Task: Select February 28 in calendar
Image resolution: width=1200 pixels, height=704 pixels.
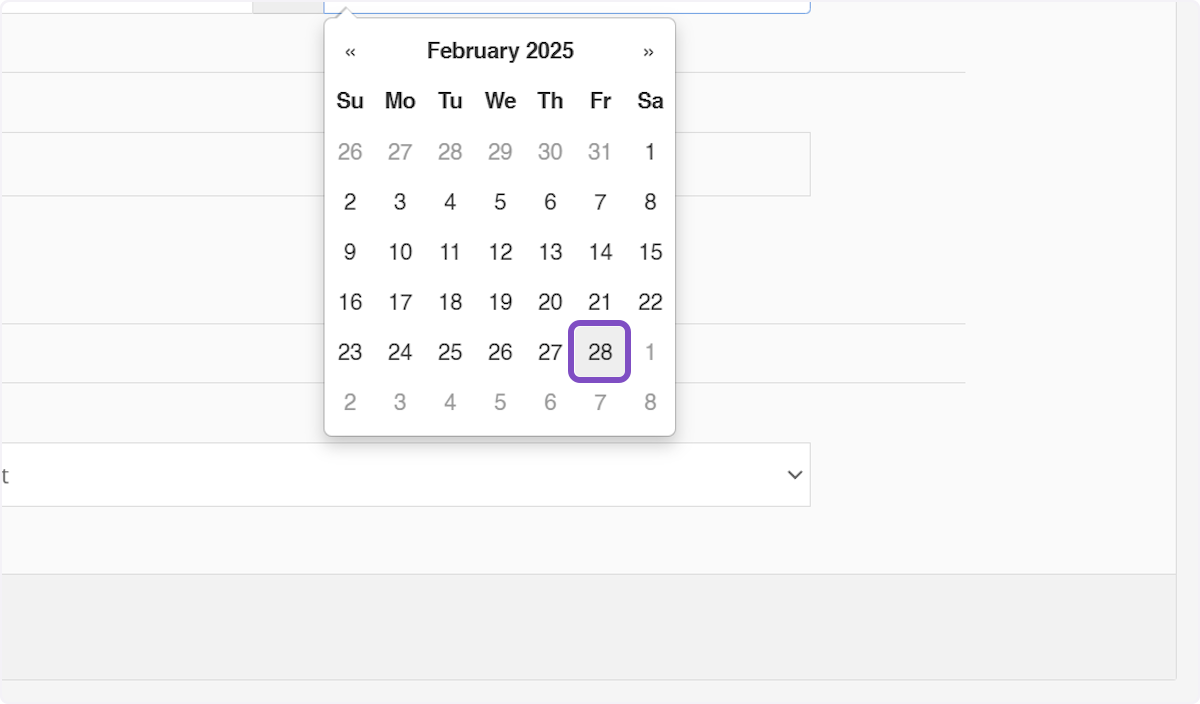Action: (x=600, y=352)
